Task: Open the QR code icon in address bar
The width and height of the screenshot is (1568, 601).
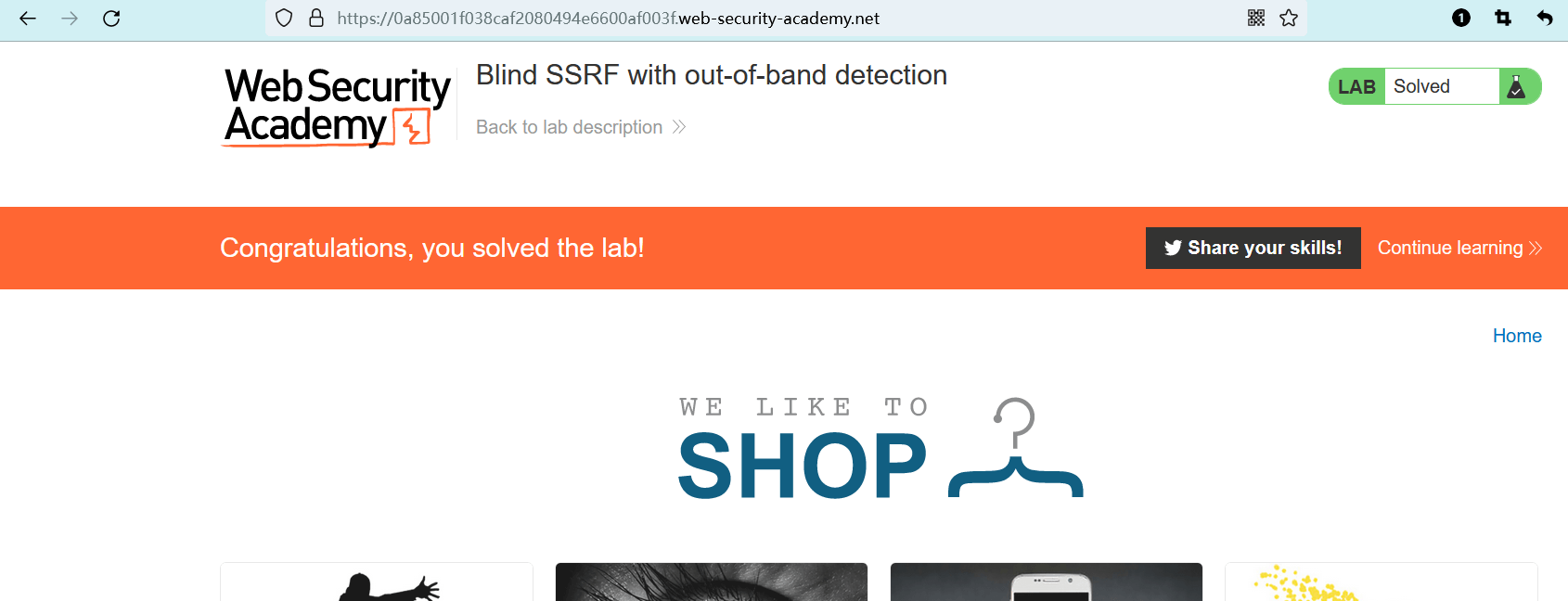Action: pyautogui.click(x=1256, y=19)
